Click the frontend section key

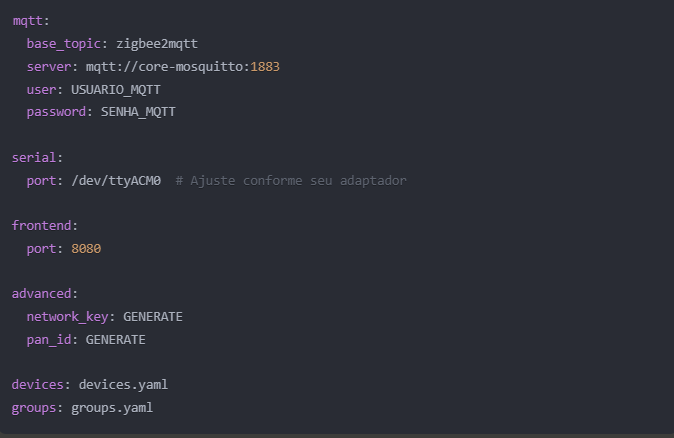click(41, 226)
